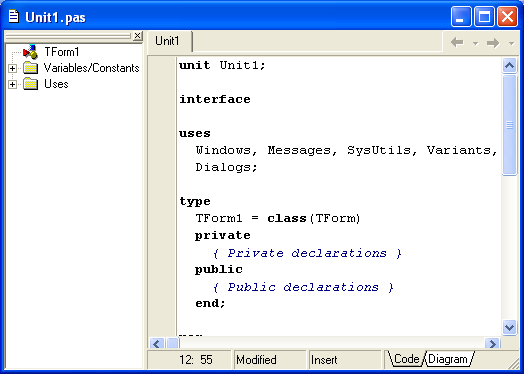Open the forward history dropdown

[511, 43]
